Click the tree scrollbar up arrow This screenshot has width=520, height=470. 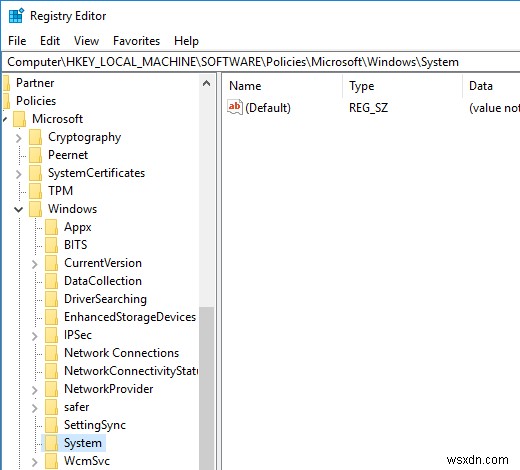point(207,83)
